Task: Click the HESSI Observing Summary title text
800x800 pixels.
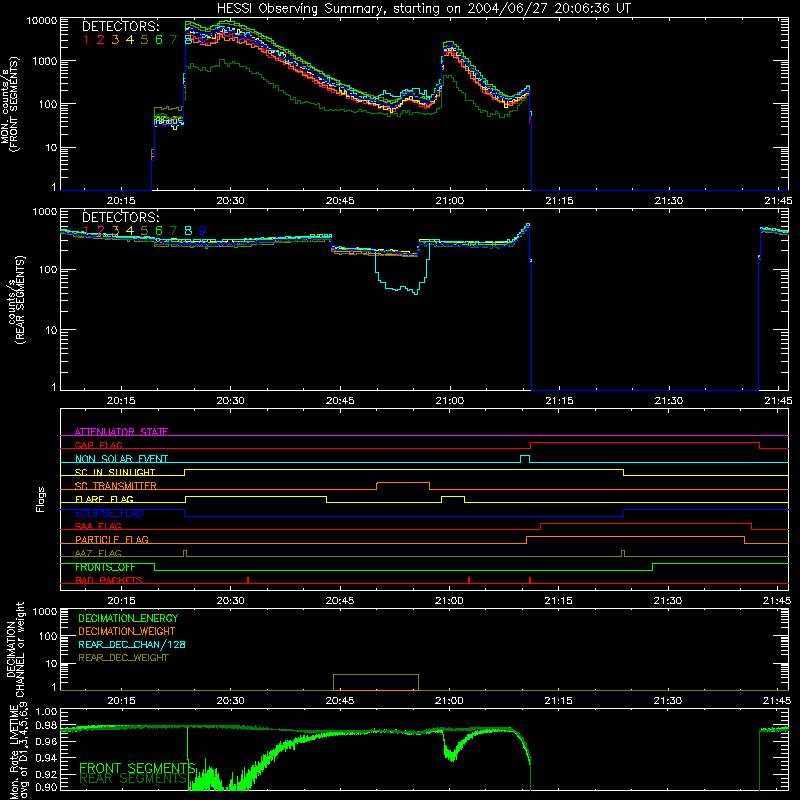Action: tap(423, 8)
